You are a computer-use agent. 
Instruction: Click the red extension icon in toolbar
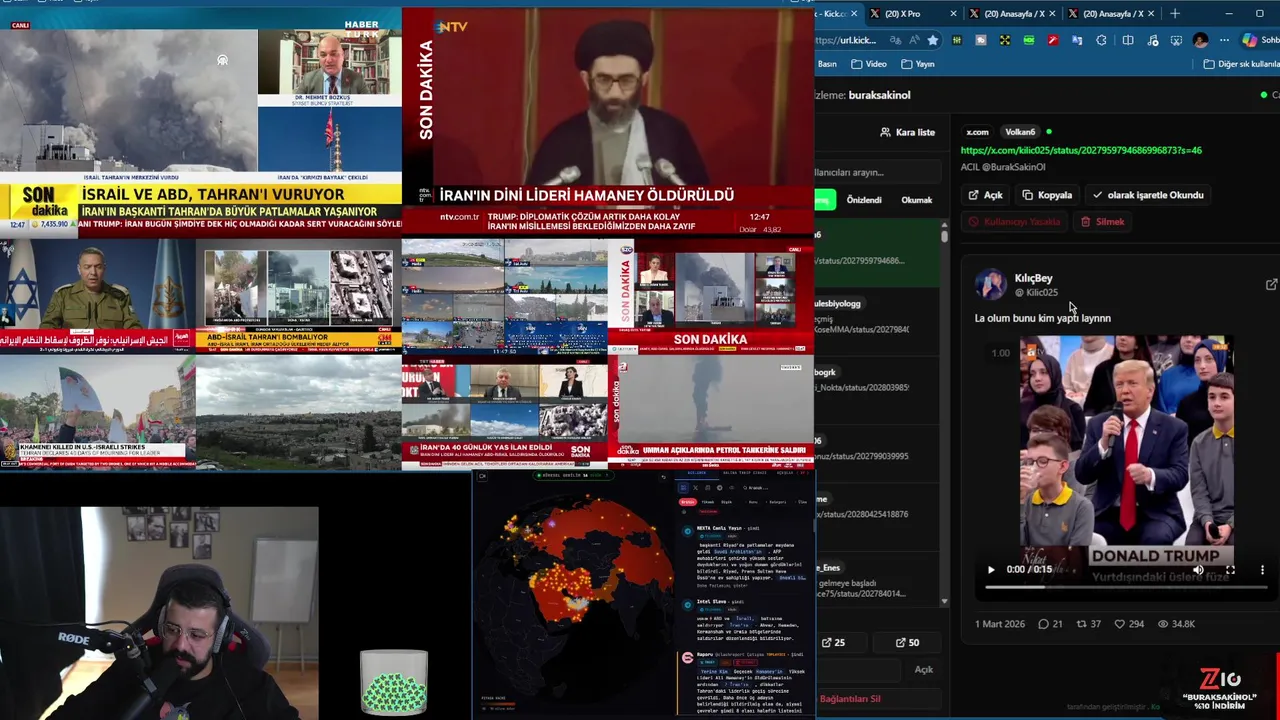pyautogui.click(x=1053, y=40)
